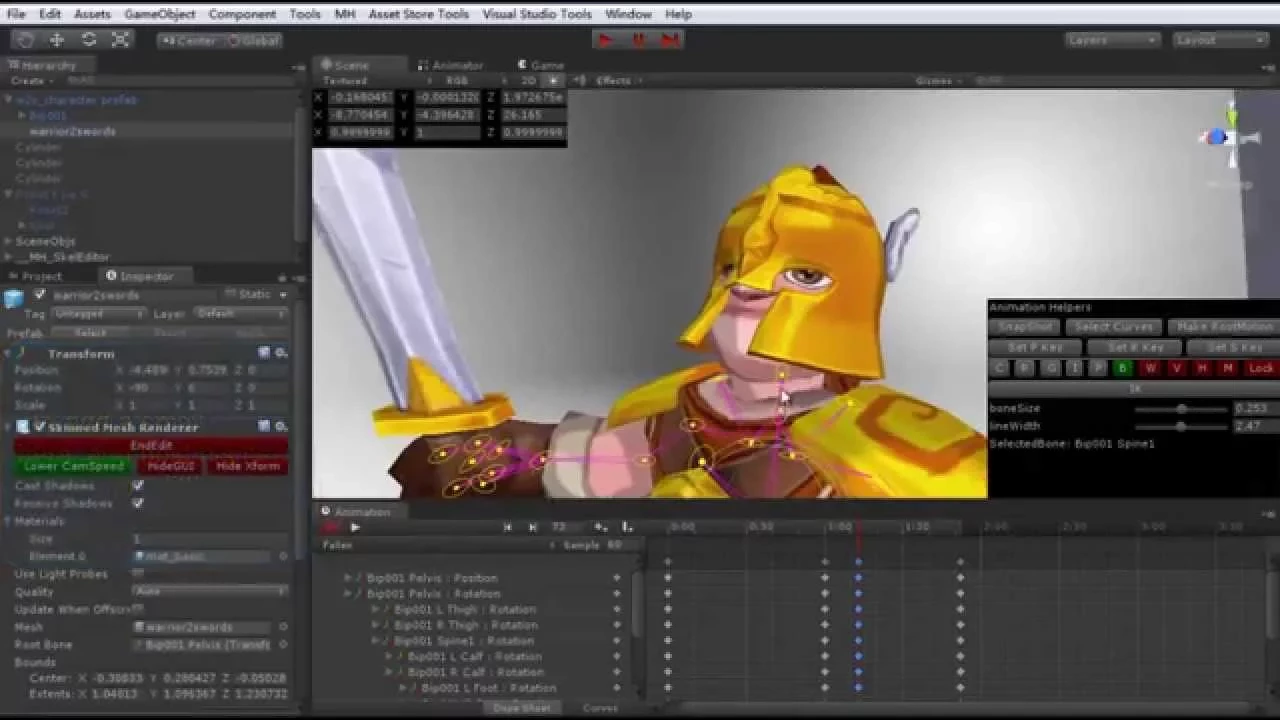Open the Assets menu
This screenshot has height=720, width=1280.
point(92,14)
